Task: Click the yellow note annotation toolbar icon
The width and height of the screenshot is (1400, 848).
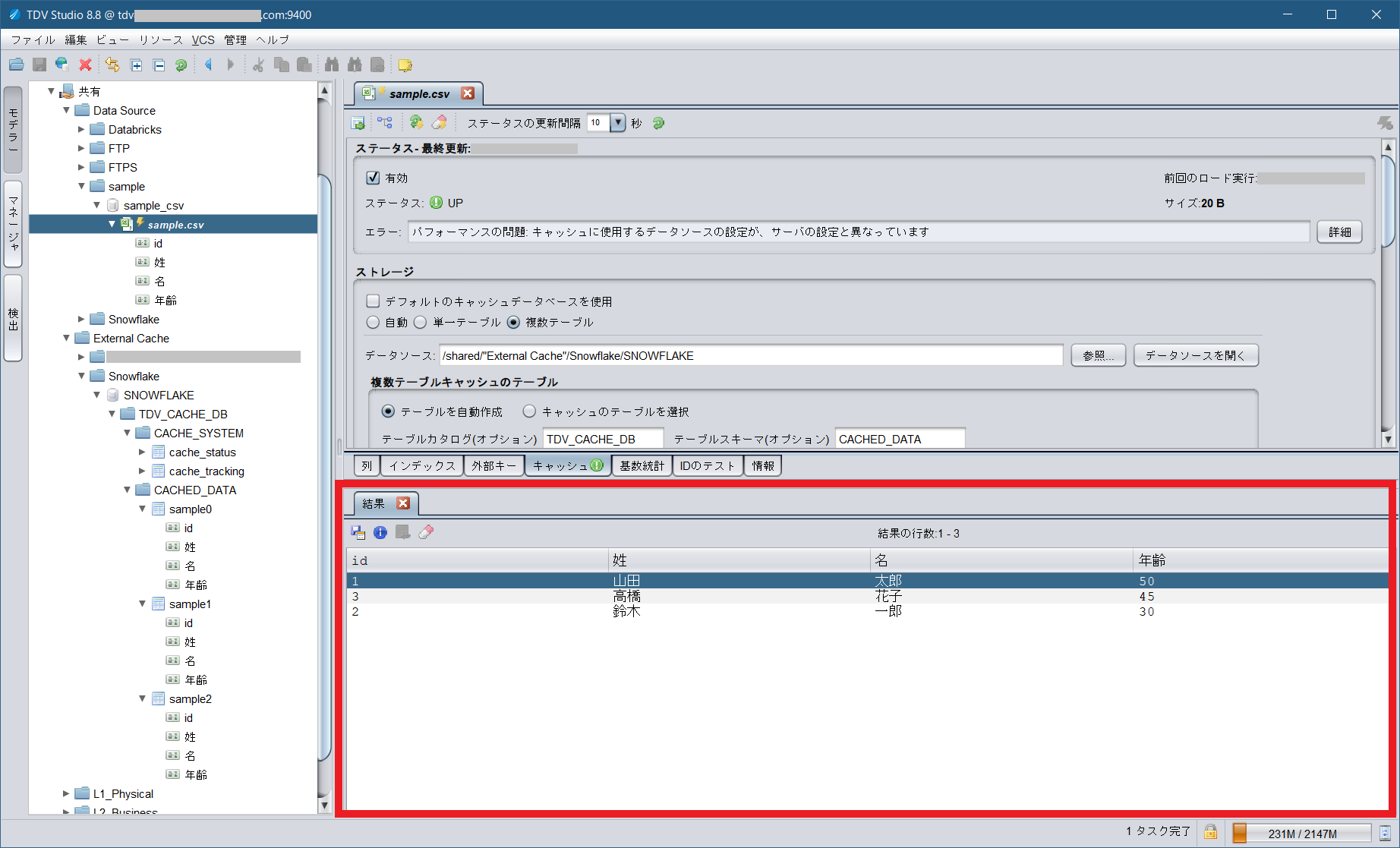Action: [405, 65]
